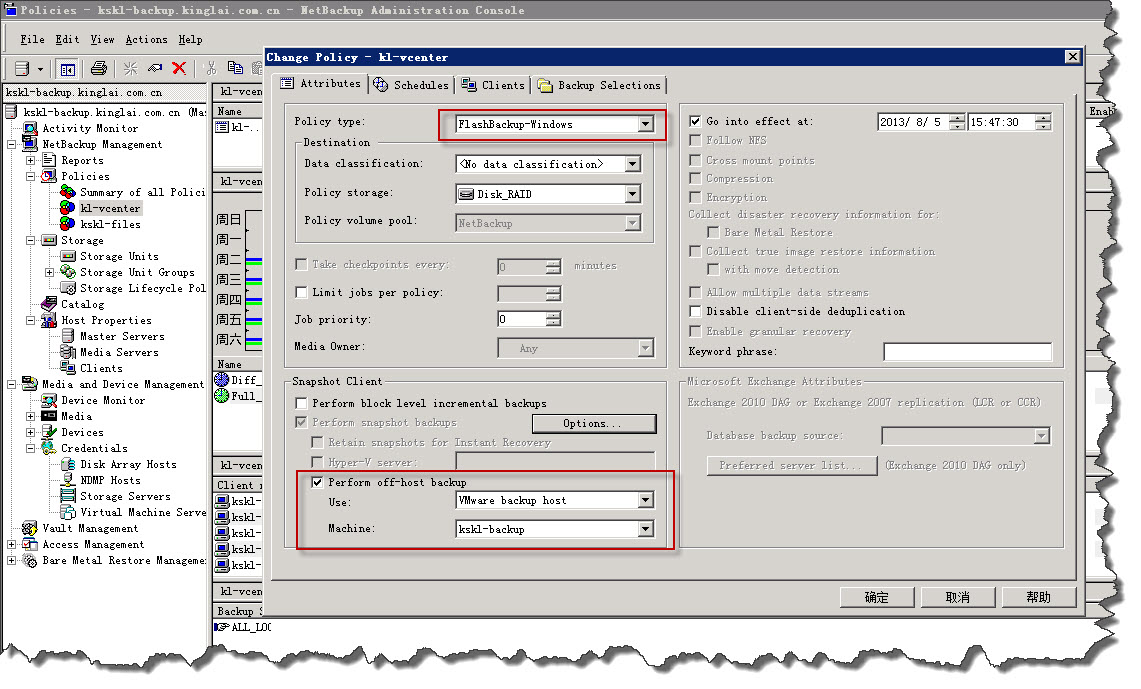
Task: Open the off-host Use dropdown
Action: click(645, 501)
